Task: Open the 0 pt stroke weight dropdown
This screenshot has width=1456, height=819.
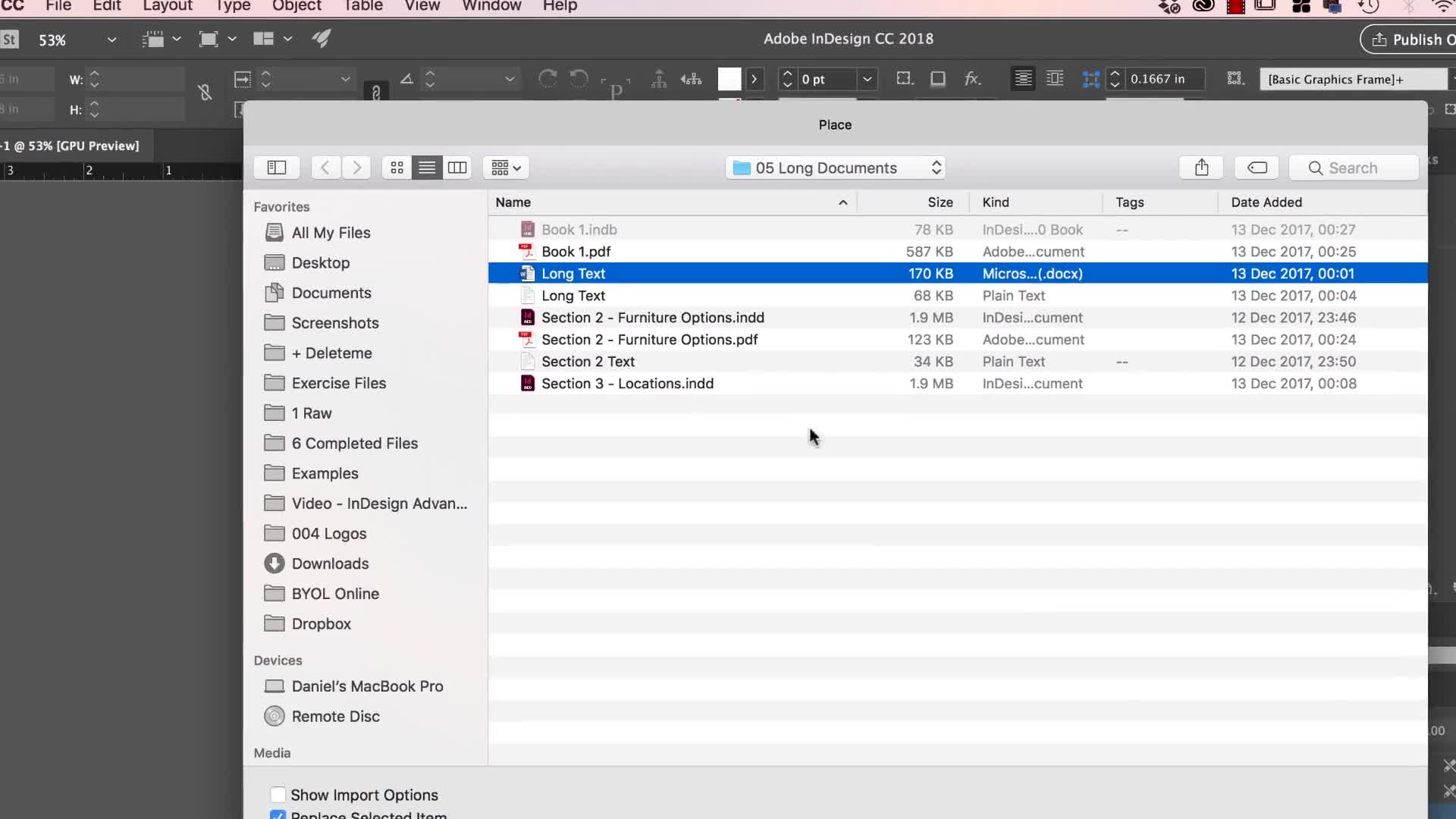Action: 868,79
